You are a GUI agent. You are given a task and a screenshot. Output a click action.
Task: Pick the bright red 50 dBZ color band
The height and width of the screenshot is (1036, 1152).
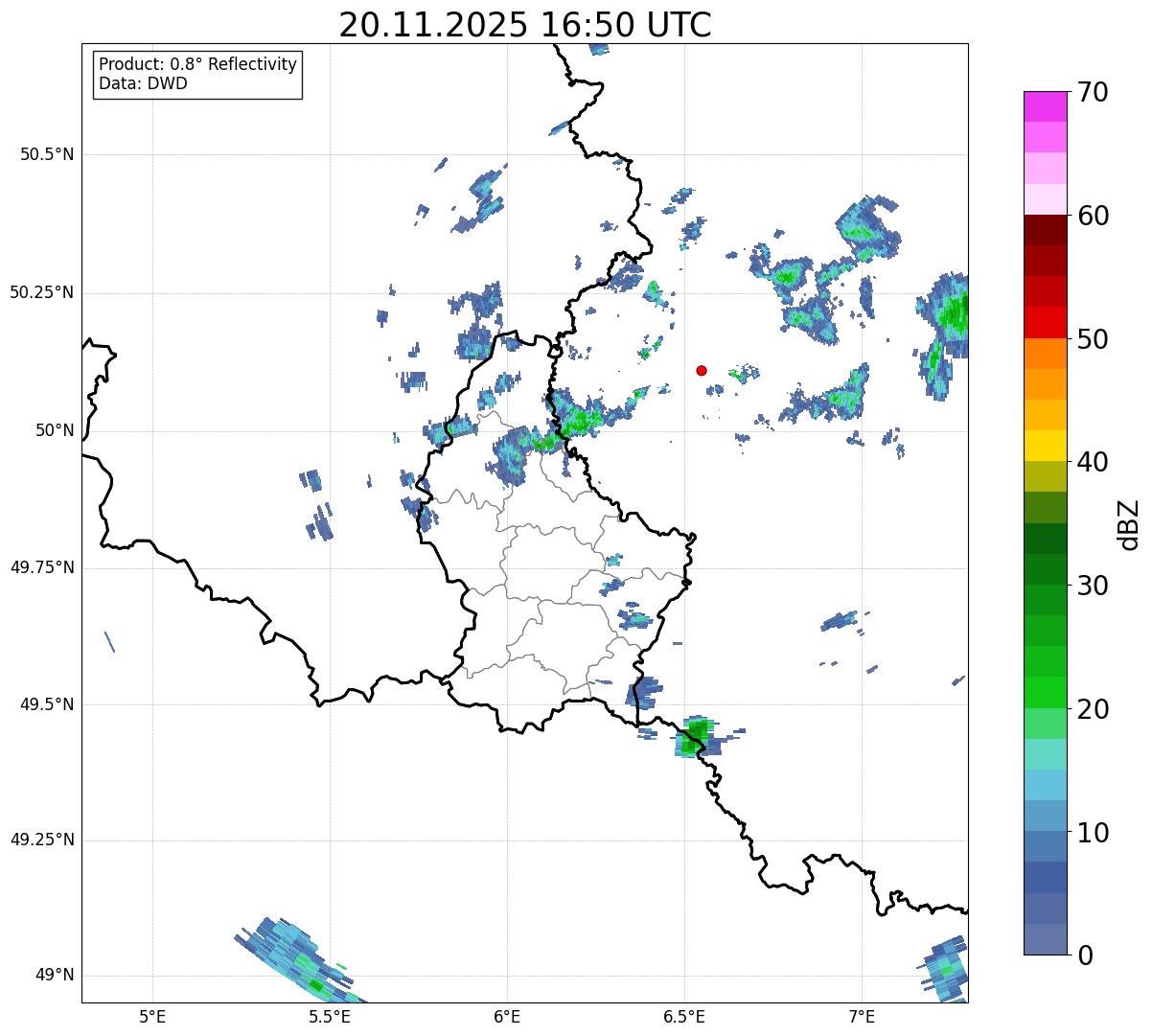click(x=1045, y=322)
